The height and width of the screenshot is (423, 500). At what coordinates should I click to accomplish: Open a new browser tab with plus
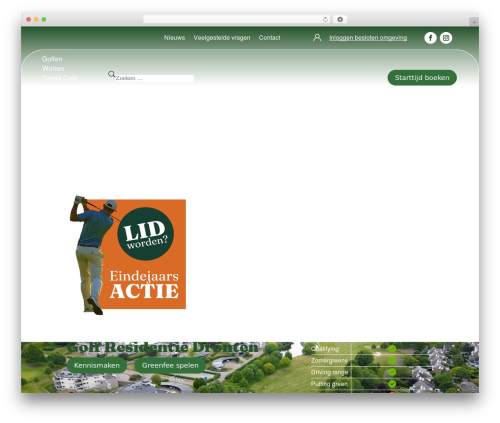tap(474, 22)
